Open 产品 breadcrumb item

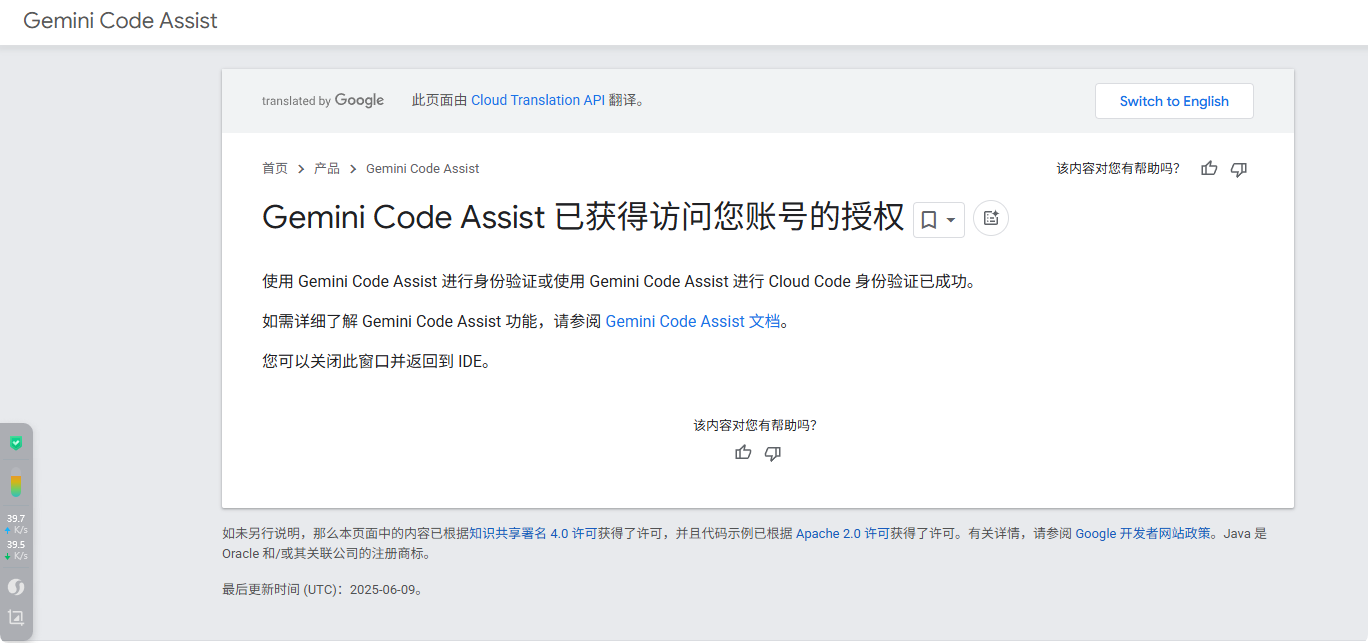tap(327, 169)
